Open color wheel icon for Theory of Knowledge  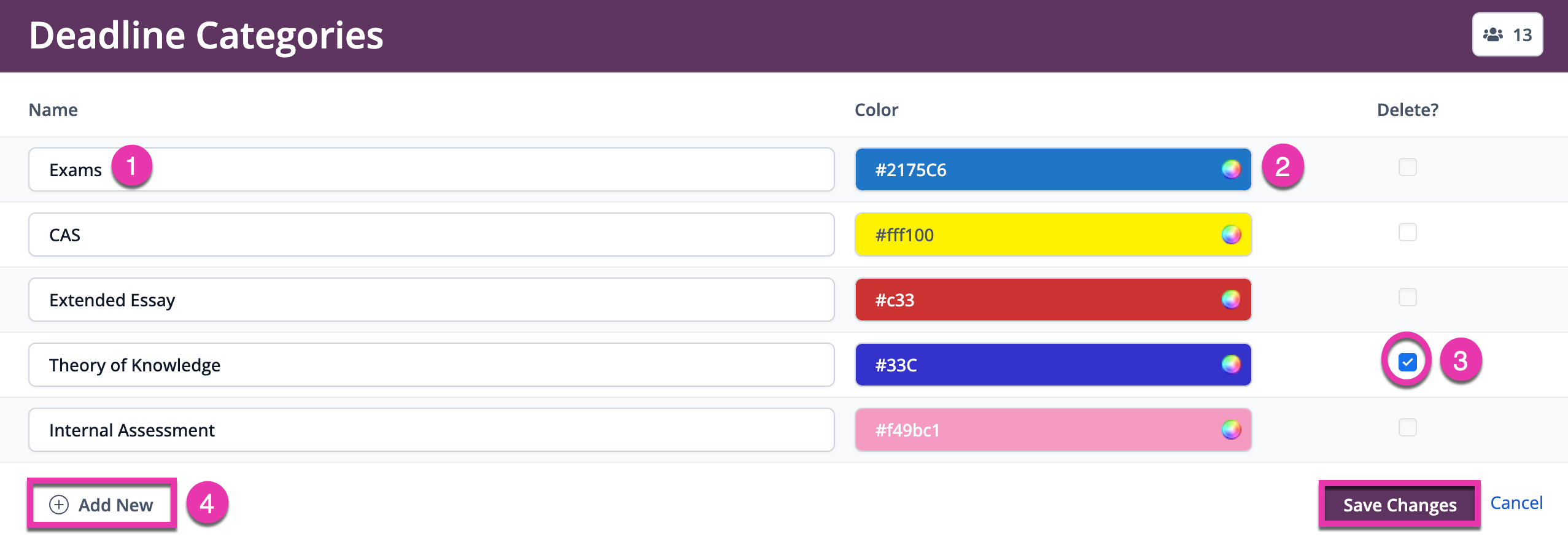point(1231,364)
